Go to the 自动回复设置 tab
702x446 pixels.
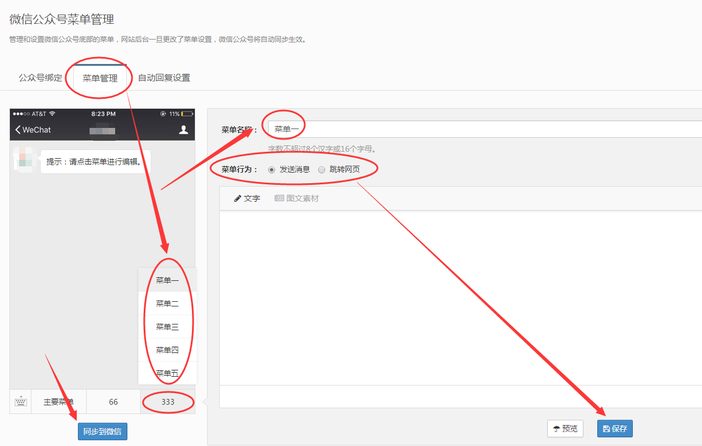pyautogui.click(x=164, y=78)
